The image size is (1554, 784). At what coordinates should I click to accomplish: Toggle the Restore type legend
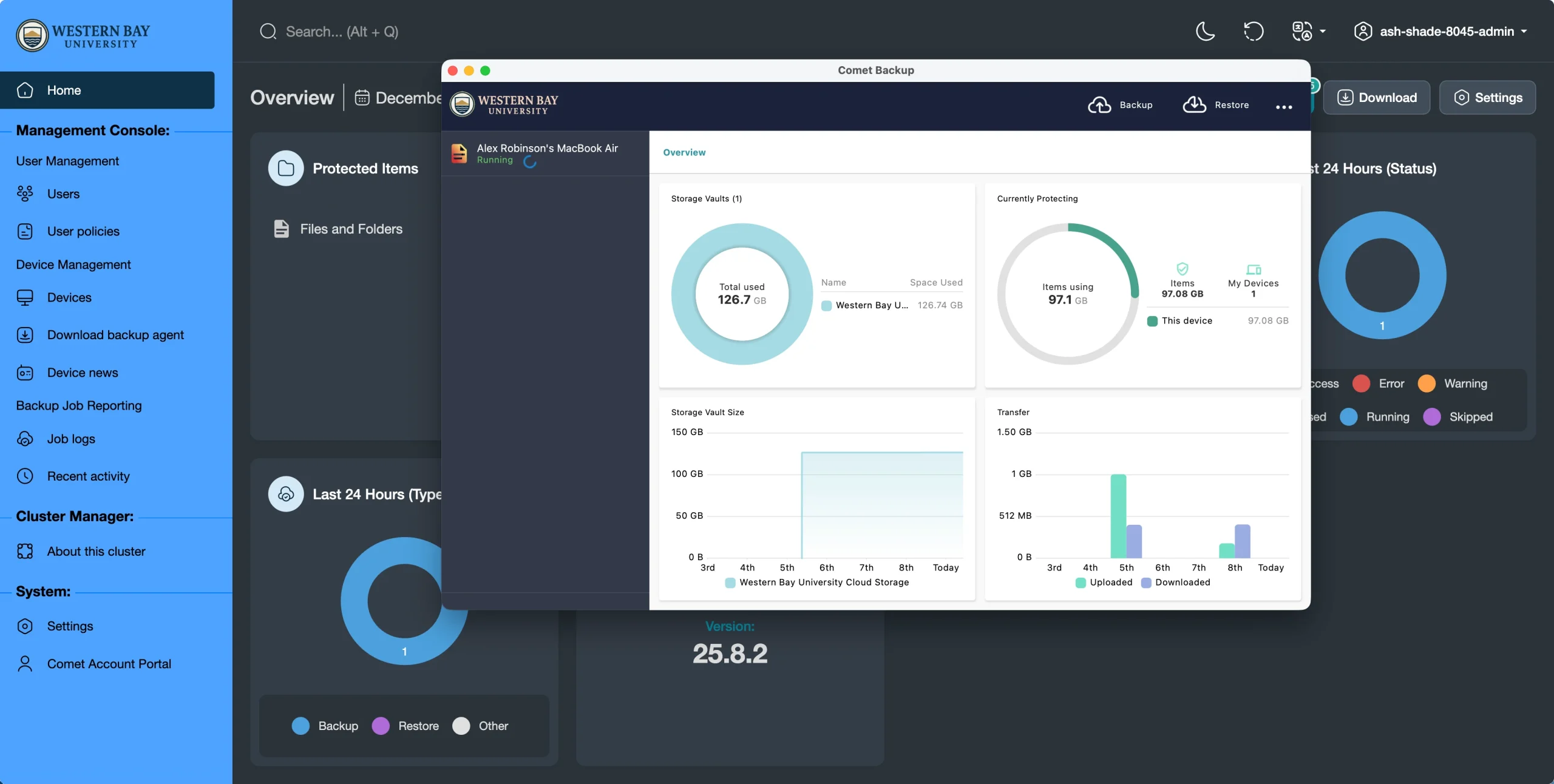(405, 726)
